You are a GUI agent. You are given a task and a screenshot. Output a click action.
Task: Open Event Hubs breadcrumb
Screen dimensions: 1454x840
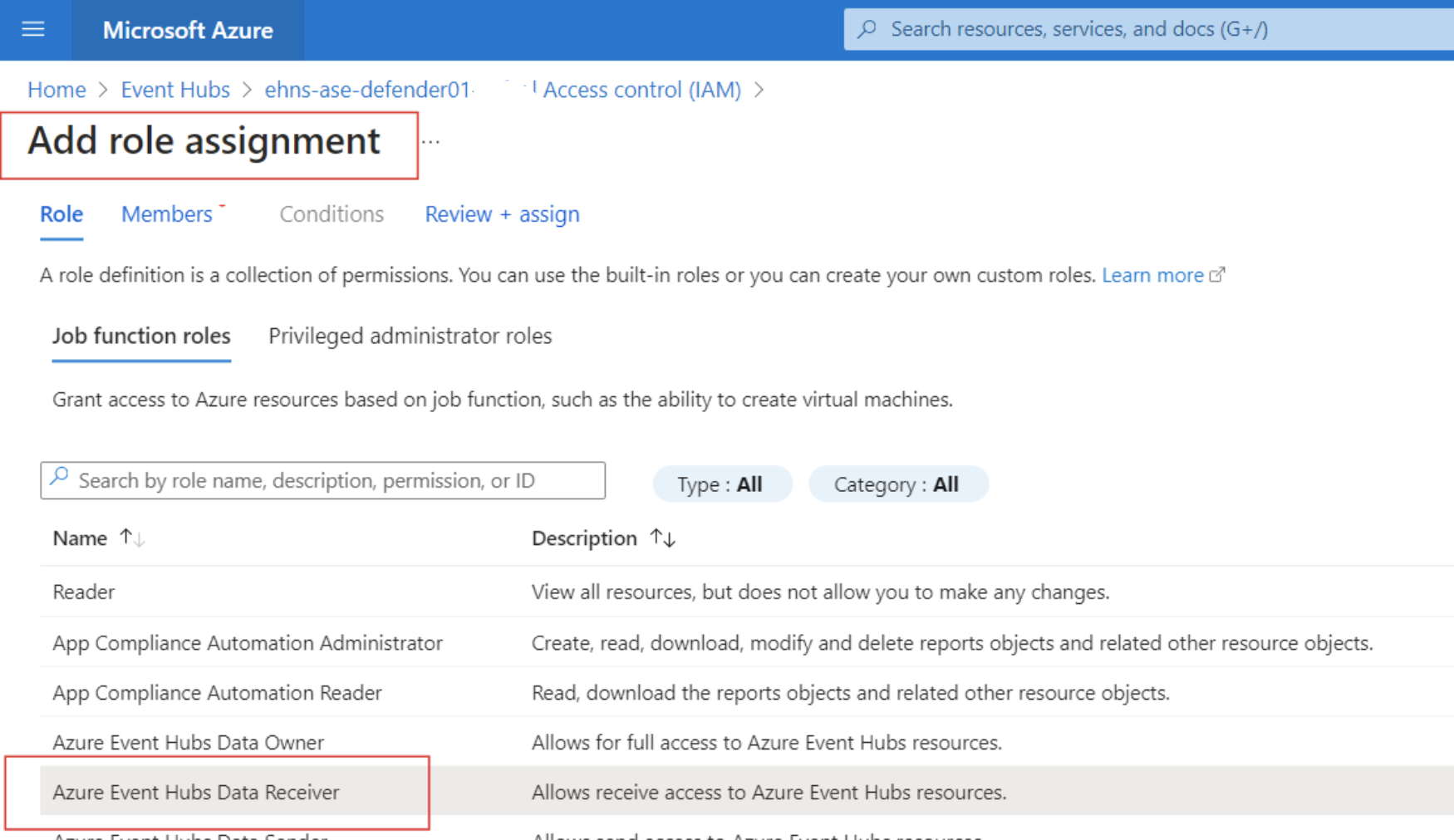(175, 90)
